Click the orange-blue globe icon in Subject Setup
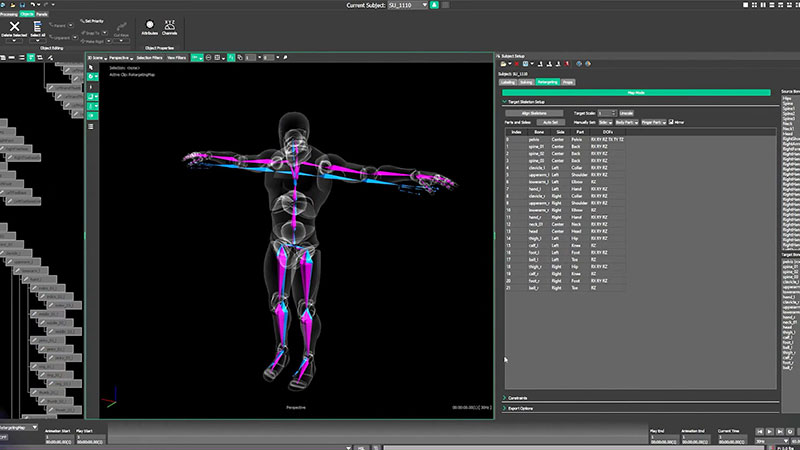Image resolution: width=800 pixels, height=450 pixels. 588,64
